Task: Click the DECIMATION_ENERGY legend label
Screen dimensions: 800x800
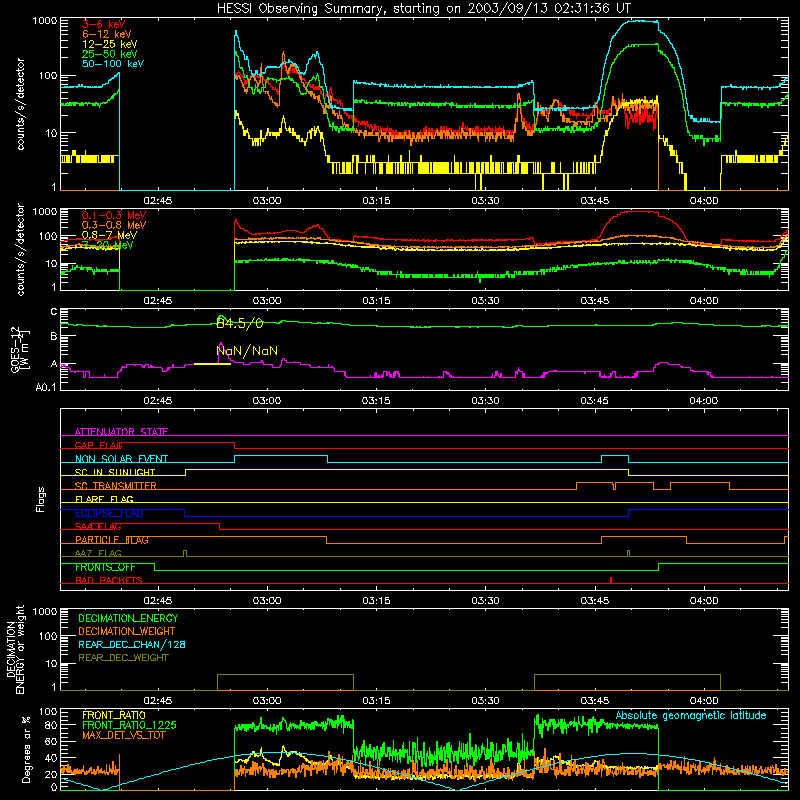Action: pos(128,618)
